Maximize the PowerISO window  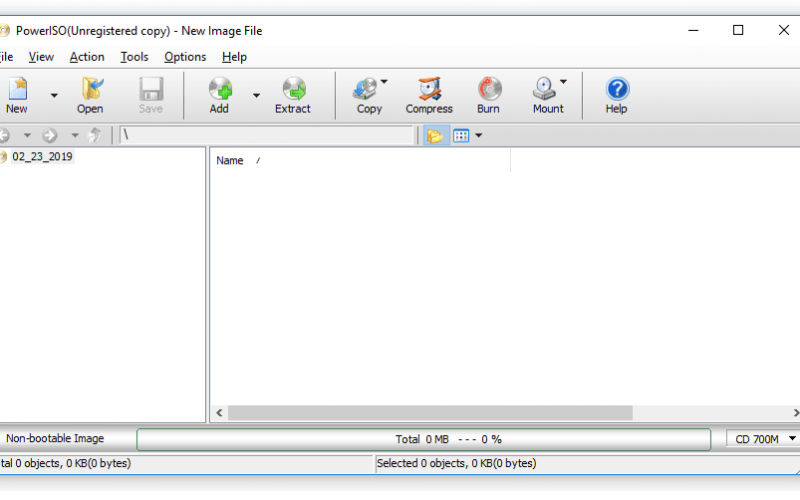coord(738,31)
